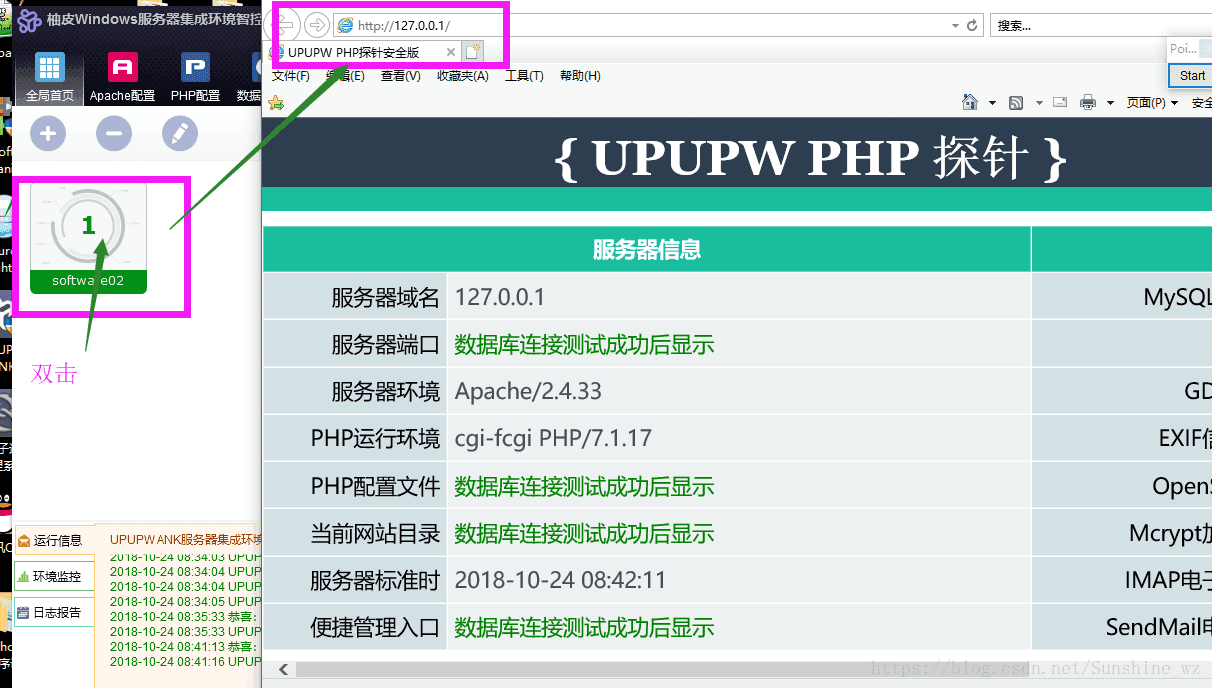Viewport: 1212px width, 688px height.
Task: Click the Start button in Poi popup
Action: pyautogui.click(x=1192, y=75)
